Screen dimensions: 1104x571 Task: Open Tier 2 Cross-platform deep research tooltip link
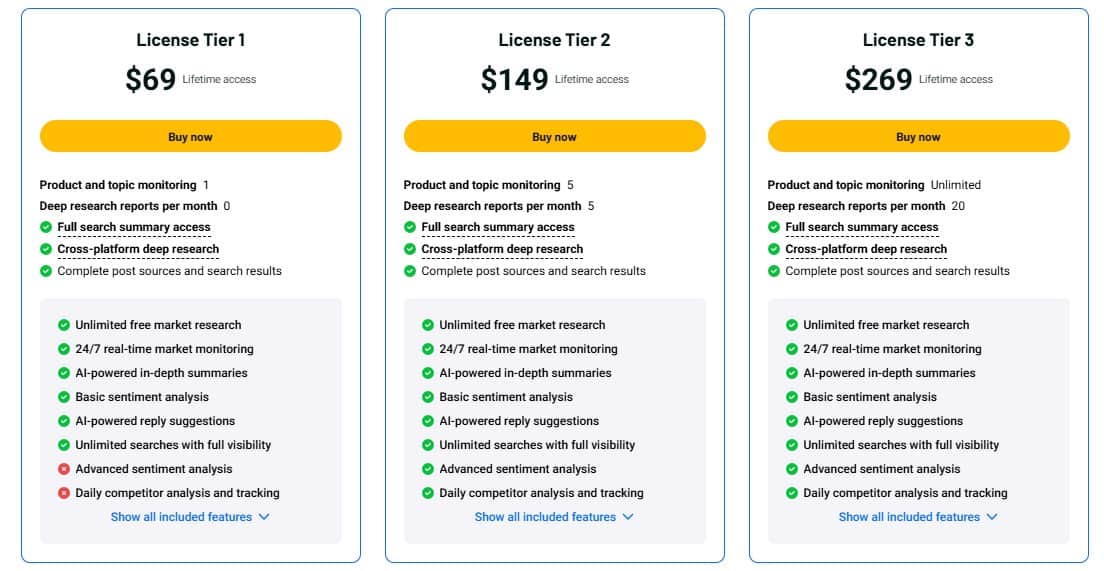[x=502, y=249]
